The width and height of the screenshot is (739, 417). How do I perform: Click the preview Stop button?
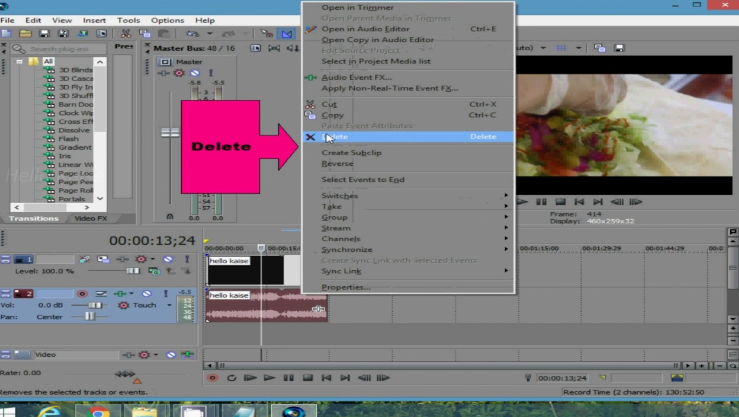560,202
